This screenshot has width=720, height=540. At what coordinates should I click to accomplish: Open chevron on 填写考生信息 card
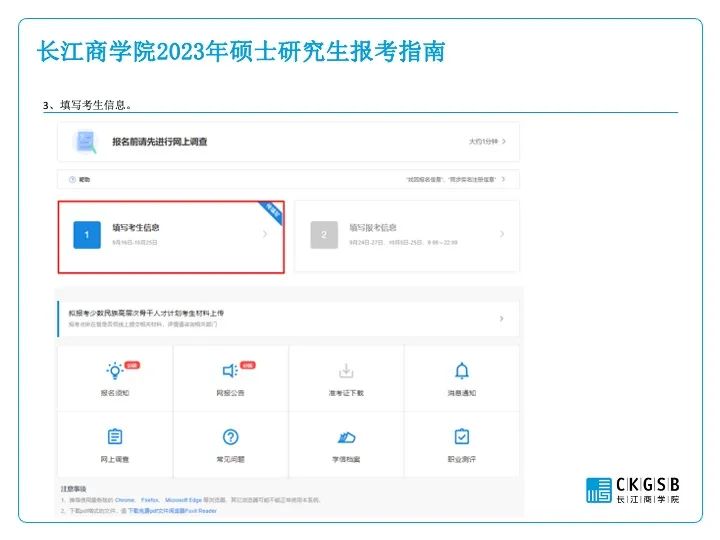(x=265, y=234)
